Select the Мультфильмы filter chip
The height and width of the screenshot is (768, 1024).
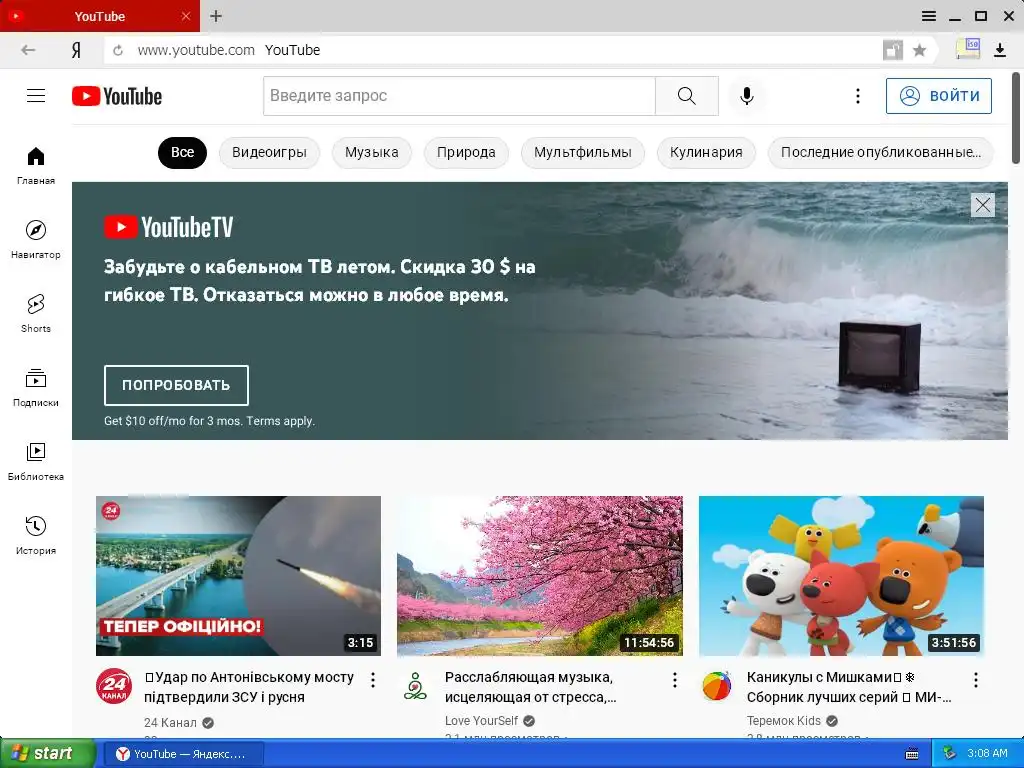(583, 153)
